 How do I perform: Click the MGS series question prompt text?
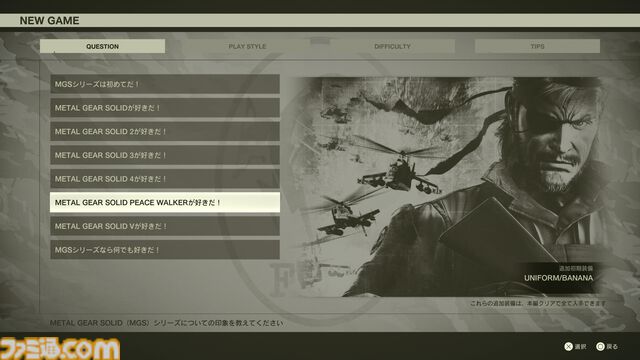167,323
